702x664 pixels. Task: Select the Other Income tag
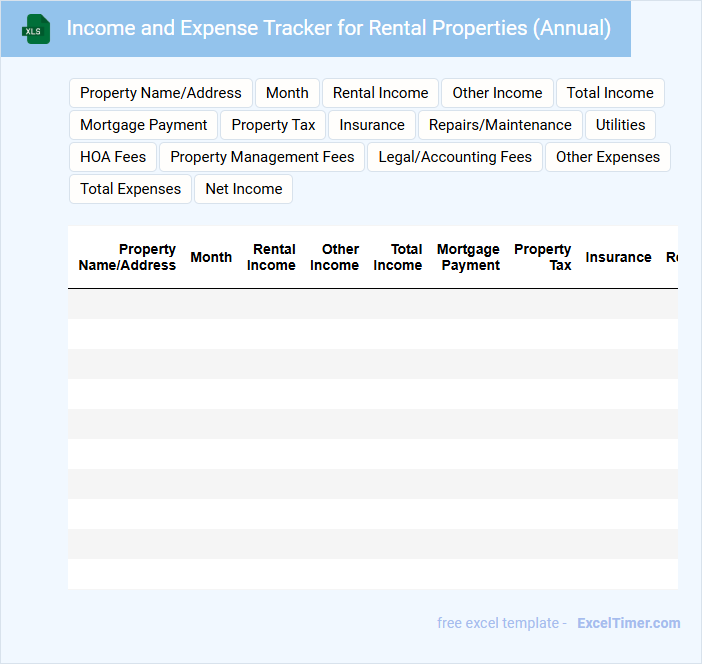[497, 93]
